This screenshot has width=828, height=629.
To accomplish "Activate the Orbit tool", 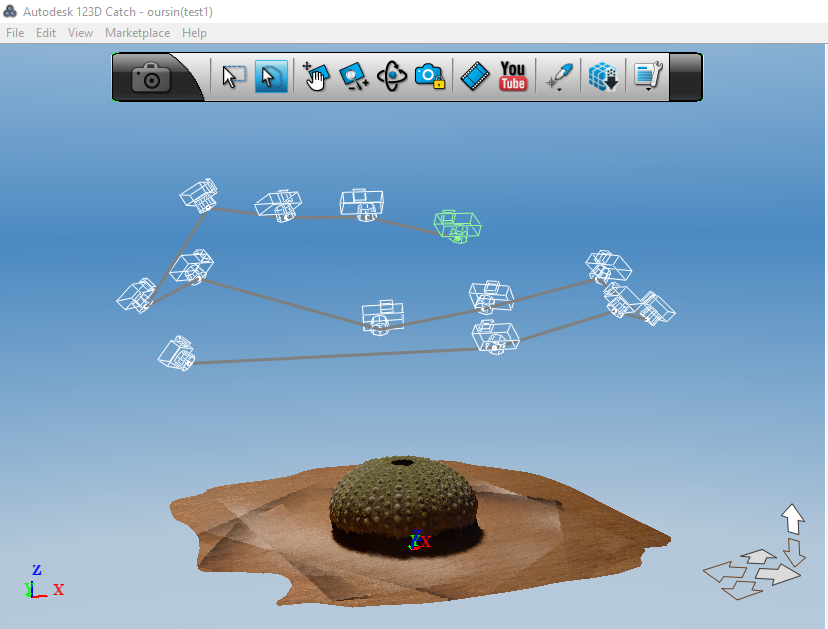I will (x=392, y=77).
